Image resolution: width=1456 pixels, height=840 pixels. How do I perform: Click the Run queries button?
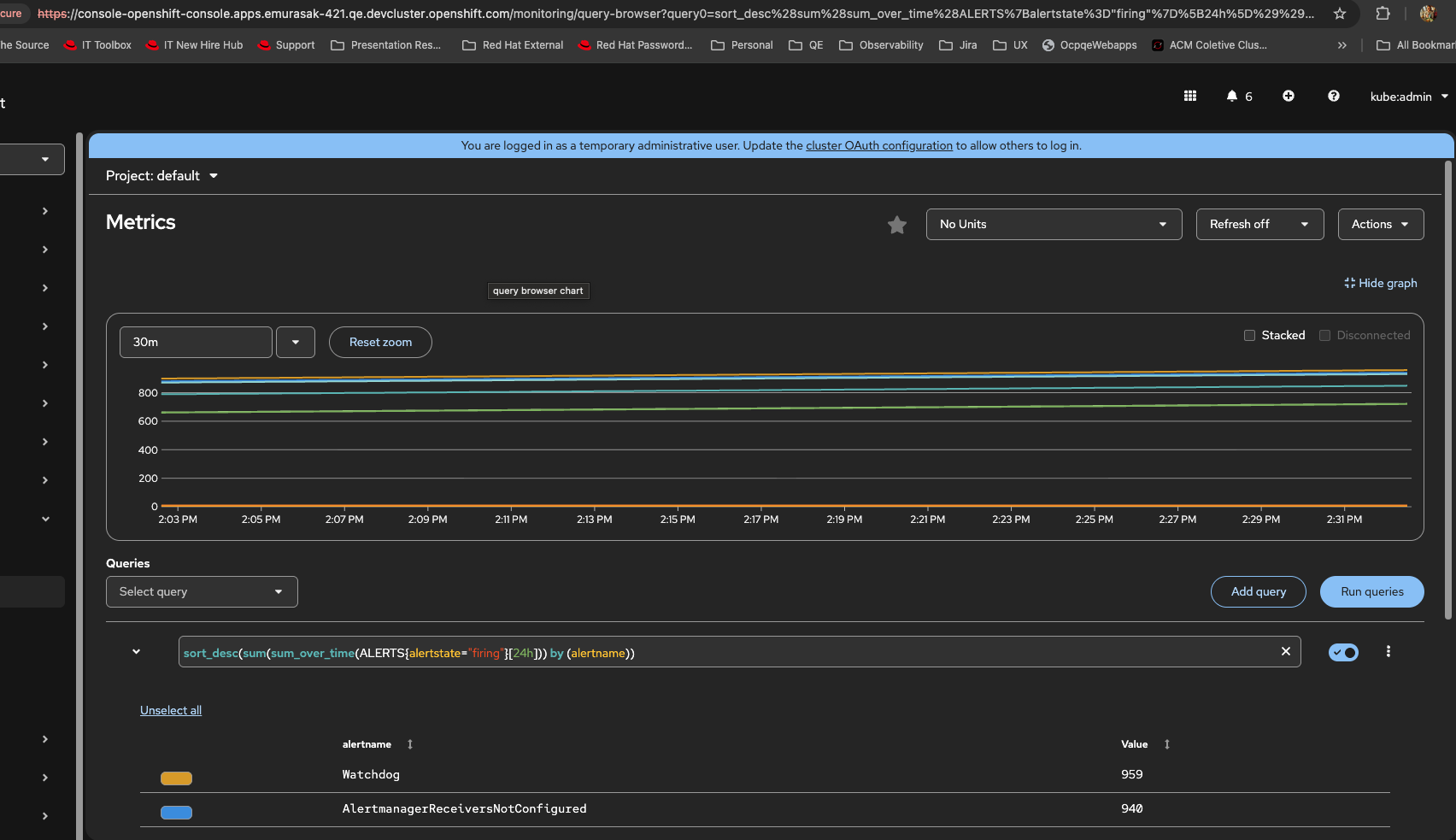click(1371, 591)
